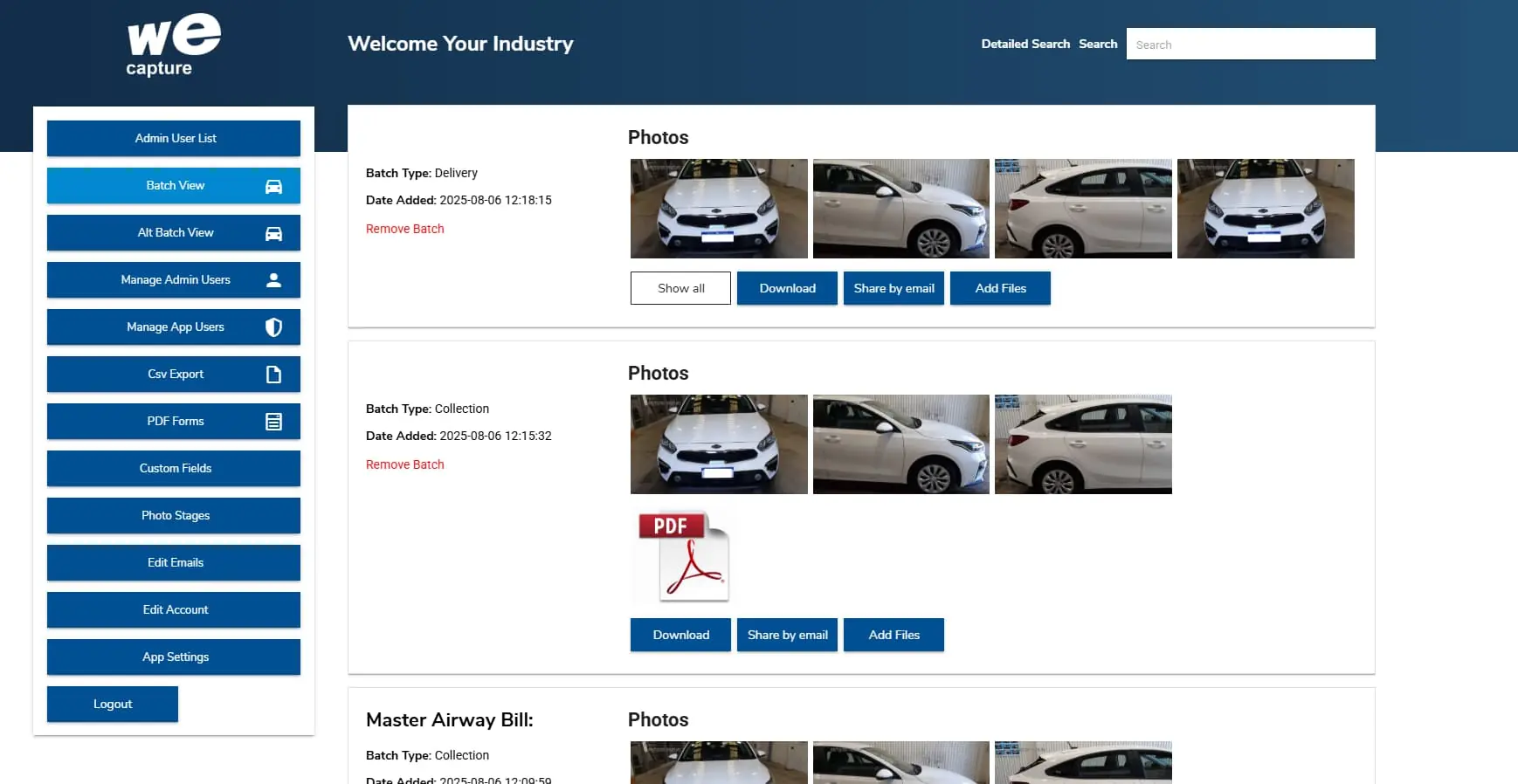
Task: Open Edit Account
Action: point(174,609)
